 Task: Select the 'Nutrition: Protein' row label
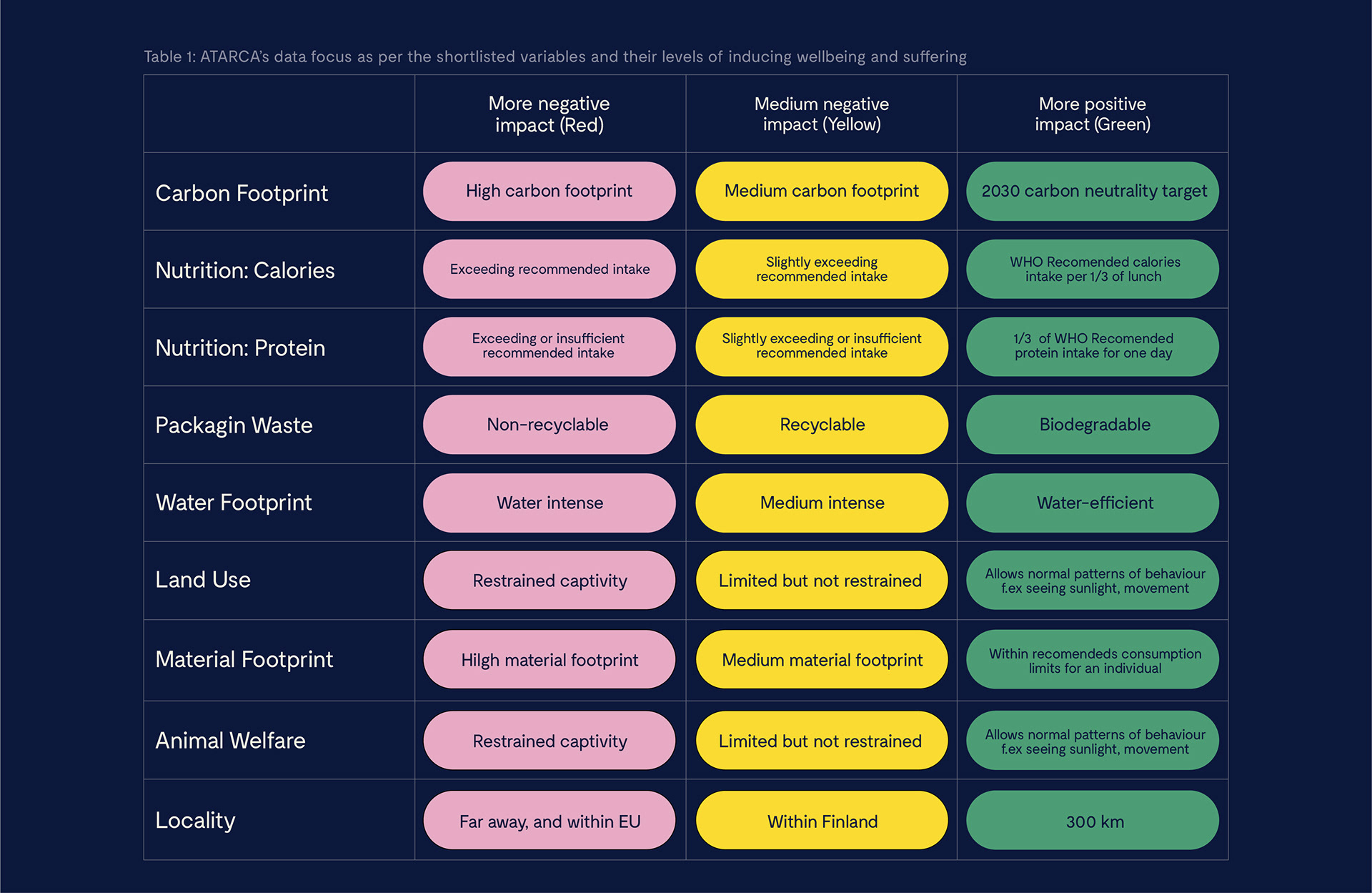pos(240,348)
